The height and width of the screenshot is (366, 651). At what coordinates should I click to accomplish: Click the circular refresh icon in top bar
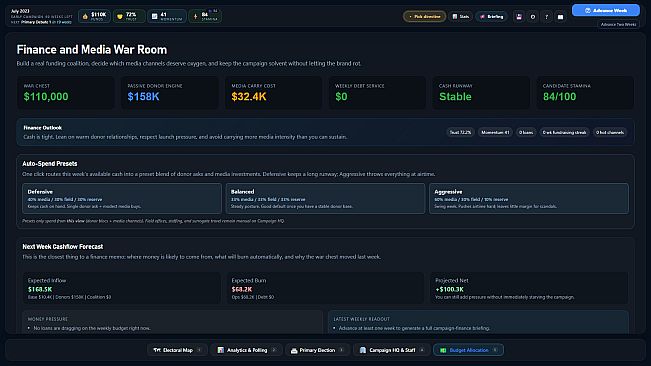[x=533, y=17]
